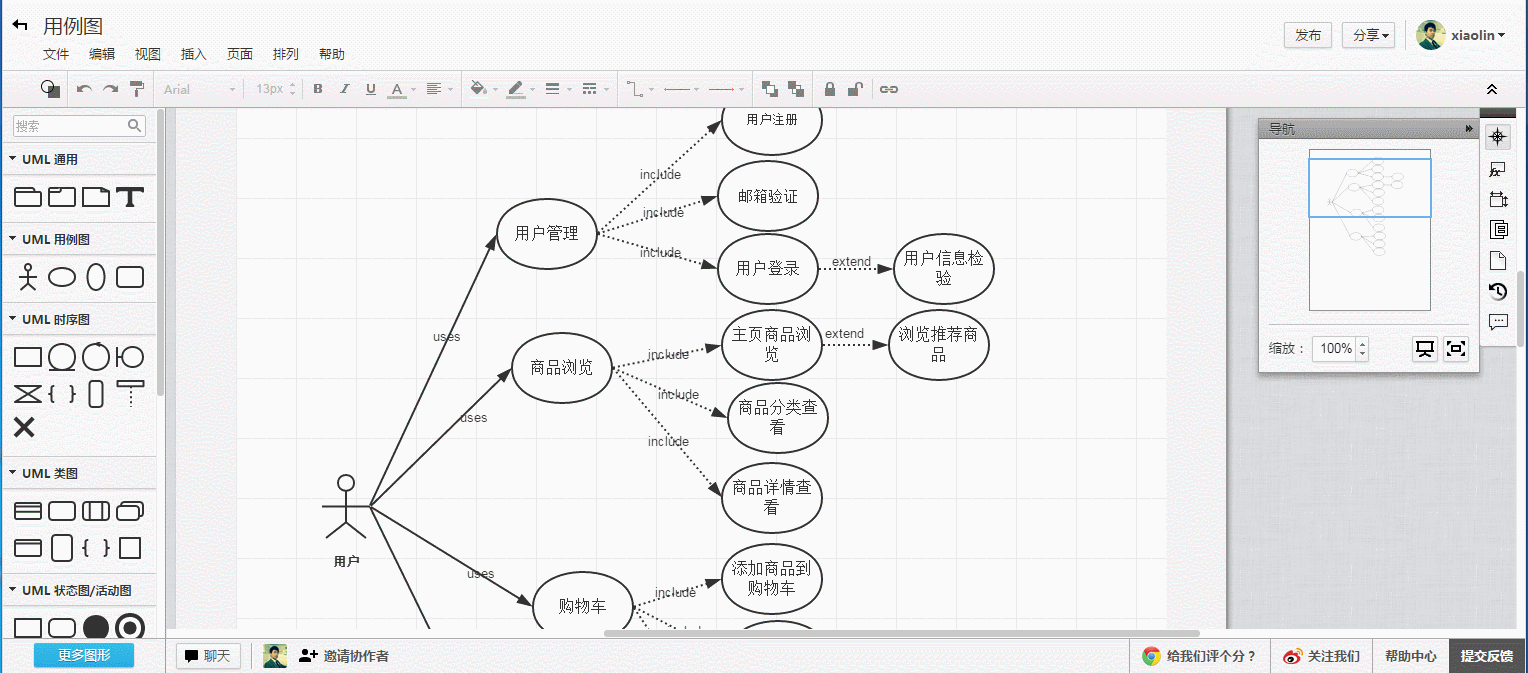Click the 更多图形 button

[83, 655]
